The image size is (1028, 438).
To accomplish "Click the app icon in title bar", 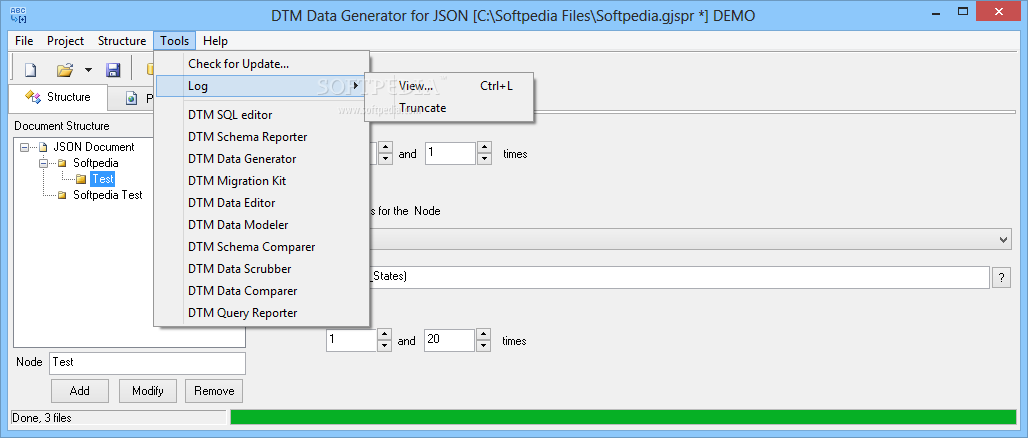I will [x=18, y=14].
